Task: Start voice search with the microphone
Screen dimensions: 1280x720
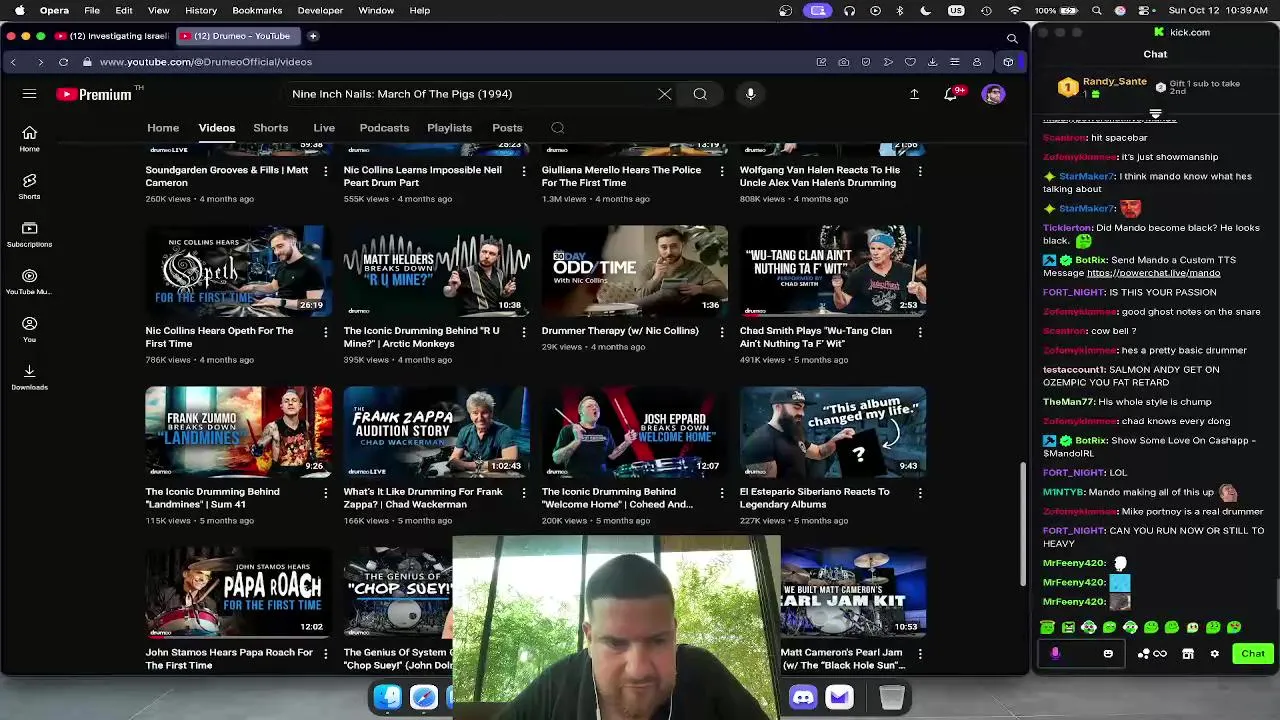Action: click(750, 94)
